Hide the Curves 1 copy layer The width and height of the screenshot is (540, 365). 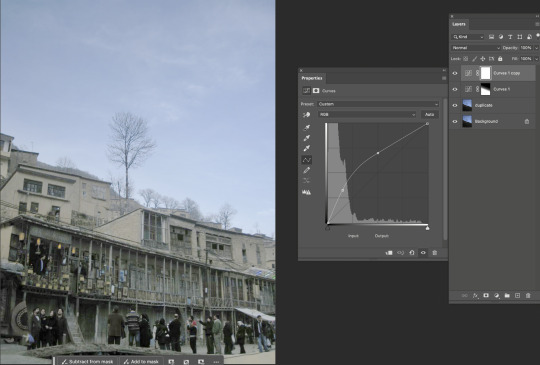pyautogui.click(x=455, y=73)
